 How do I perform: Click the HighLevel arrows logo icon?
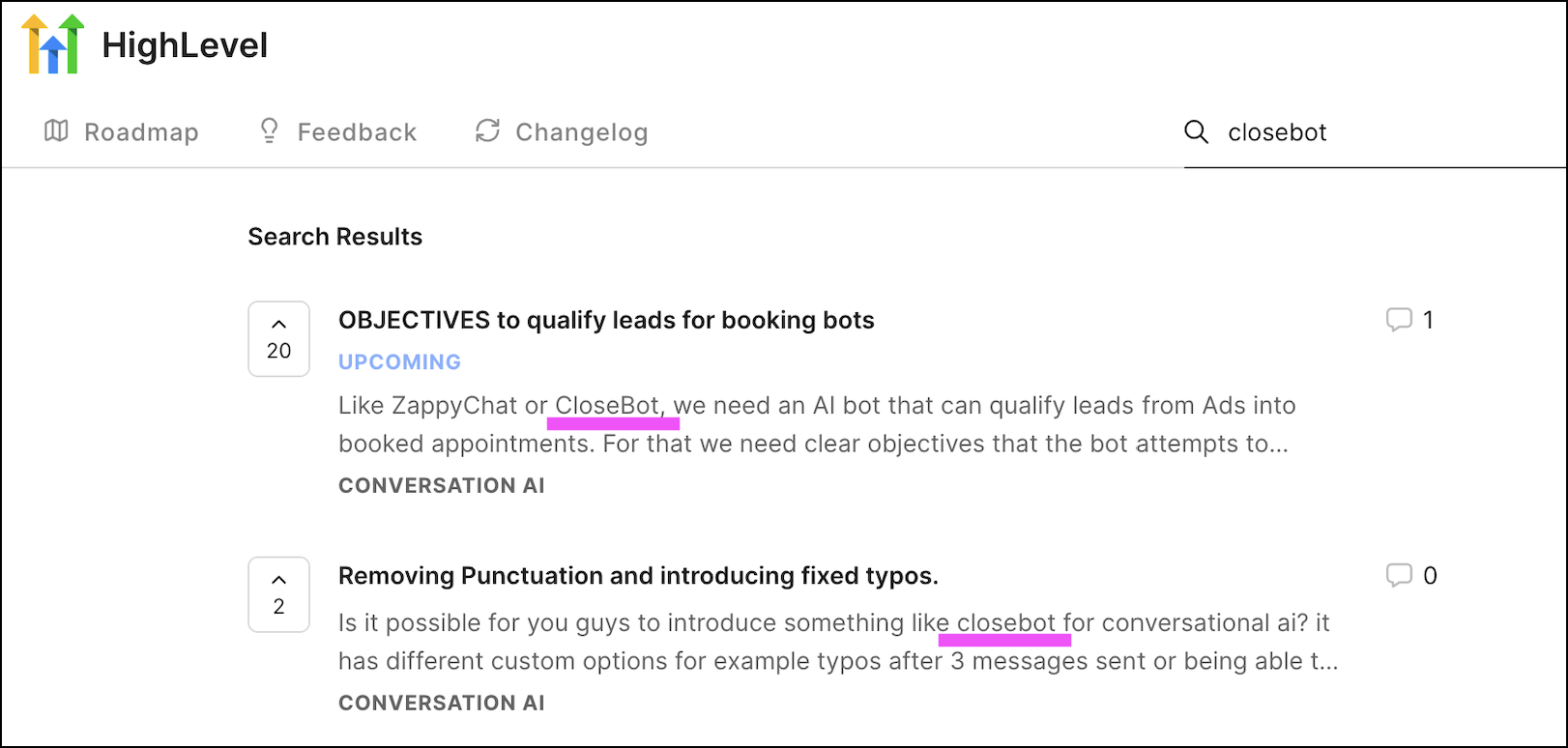(53, 44)
